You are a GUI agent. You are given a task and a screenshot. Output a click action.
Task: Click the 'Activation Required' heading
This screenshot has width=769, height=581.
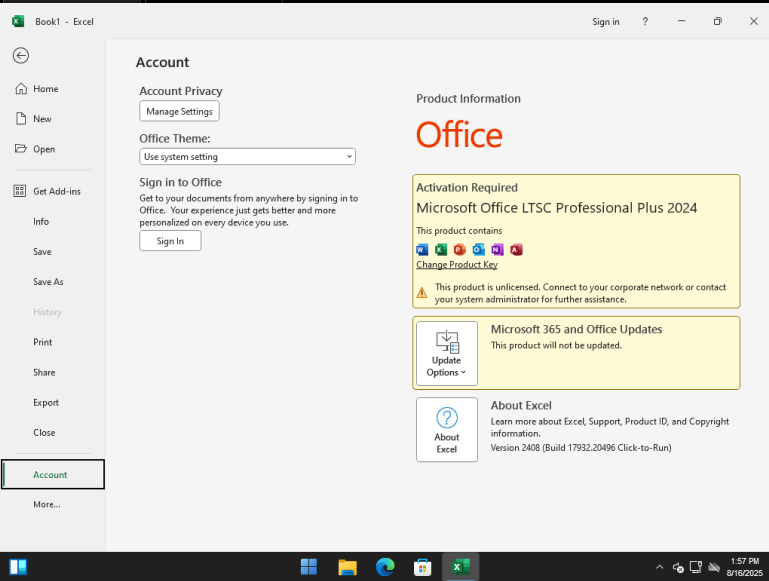click(x=467, y=187)
